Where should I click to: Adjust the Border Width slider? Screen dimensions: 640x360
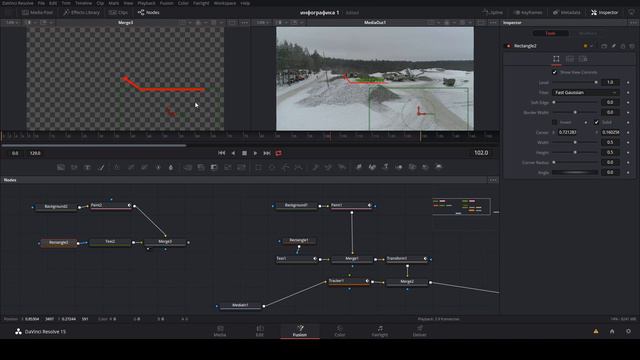click(576, 112)
